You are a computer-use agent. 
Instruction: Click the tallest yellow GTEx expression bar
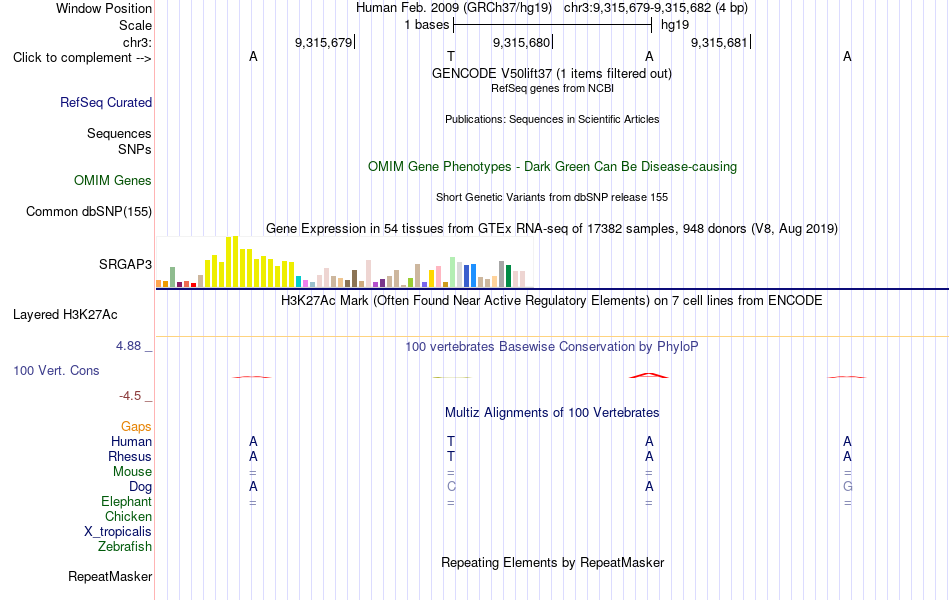tap(236, 261)
